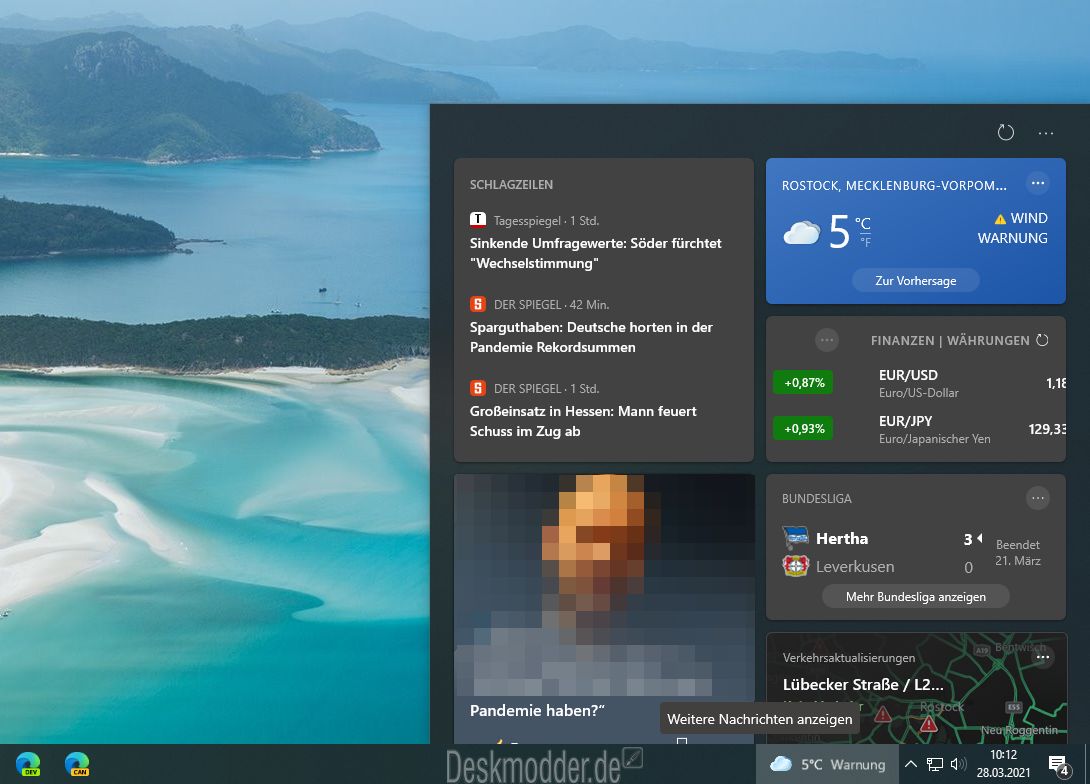Click the +0,87% change badge
The height and width of the screenshot is (784, 1090).
[804, 382]
